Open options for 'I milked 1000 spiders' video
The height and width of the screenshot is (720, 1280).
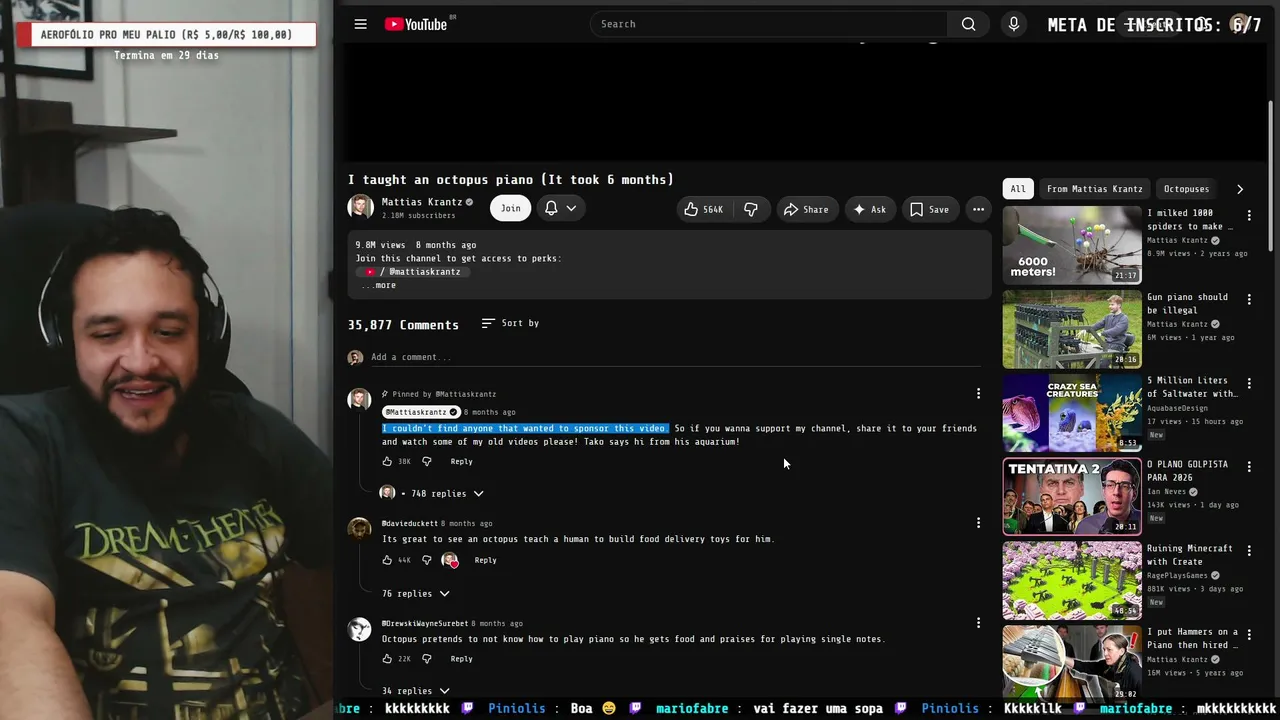click(x=1249, y=215)
